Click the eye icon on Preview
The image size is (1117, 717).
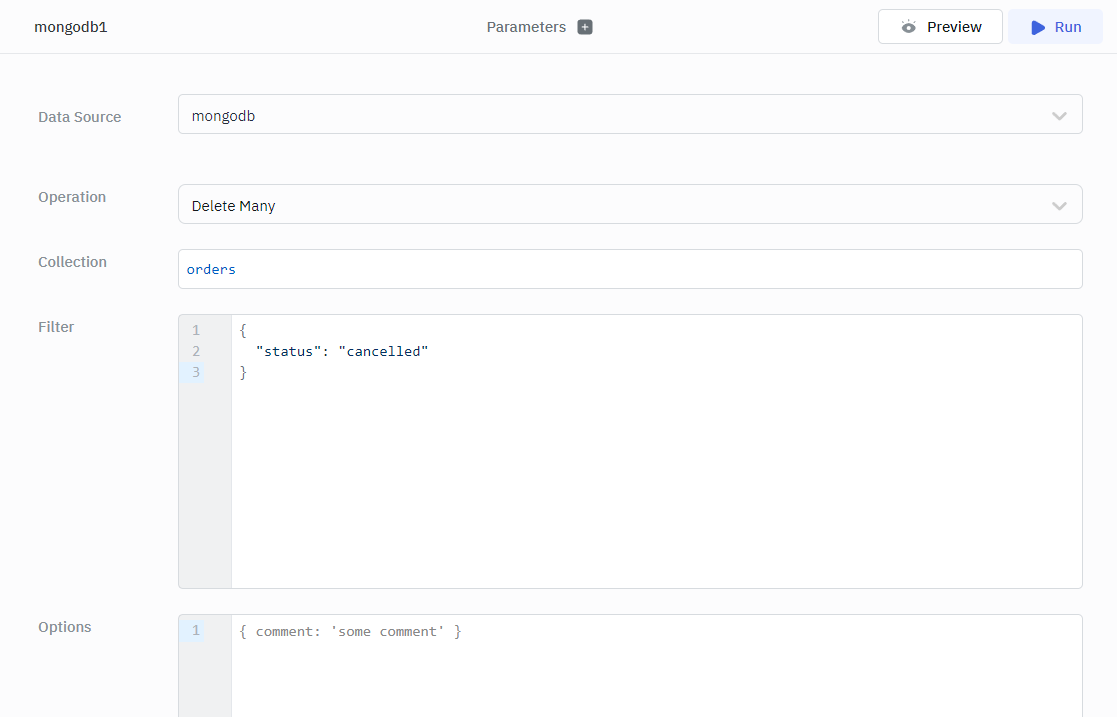click(908, 27)
